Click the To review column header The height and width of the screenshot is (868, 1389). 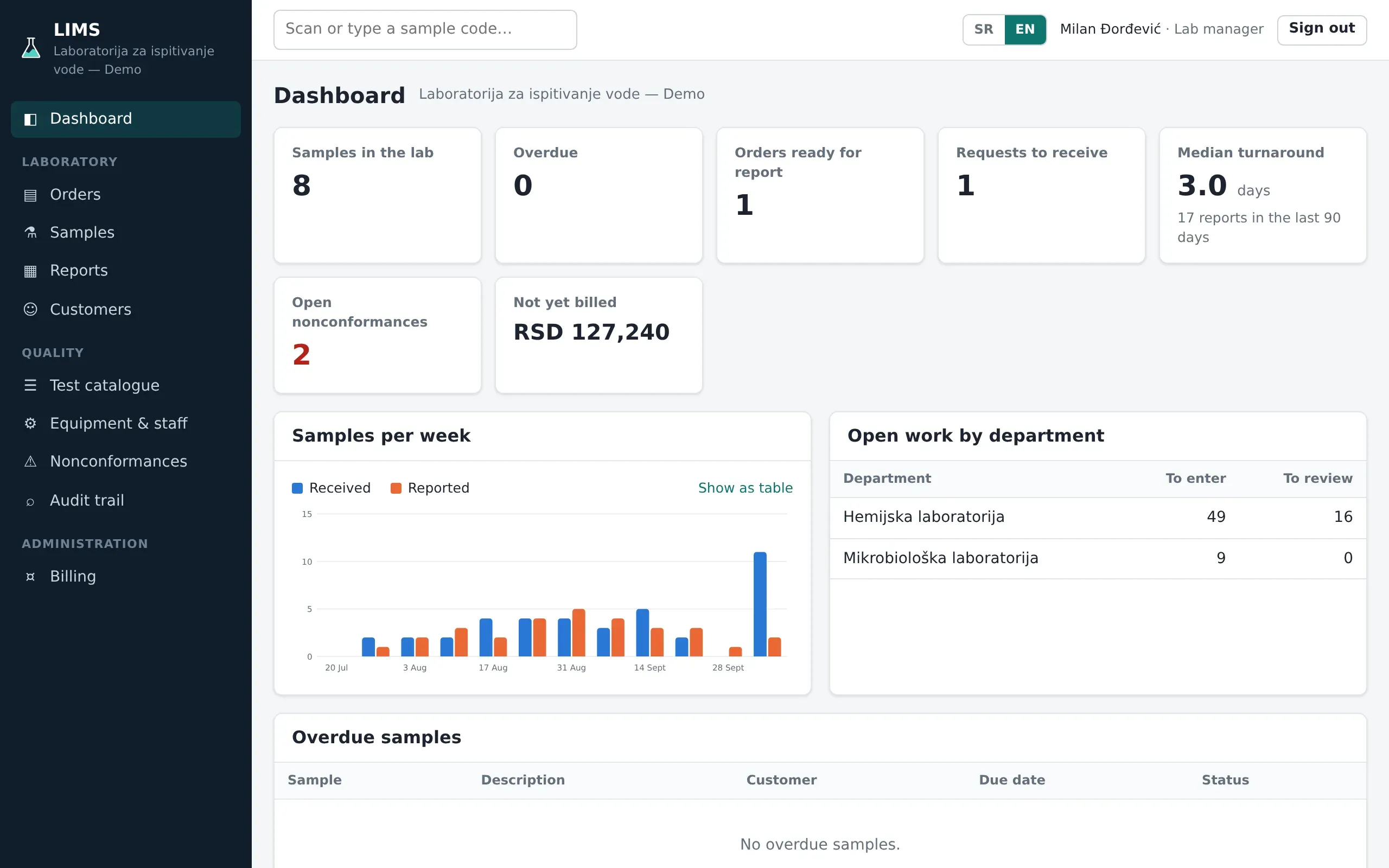coord(1318,479)
